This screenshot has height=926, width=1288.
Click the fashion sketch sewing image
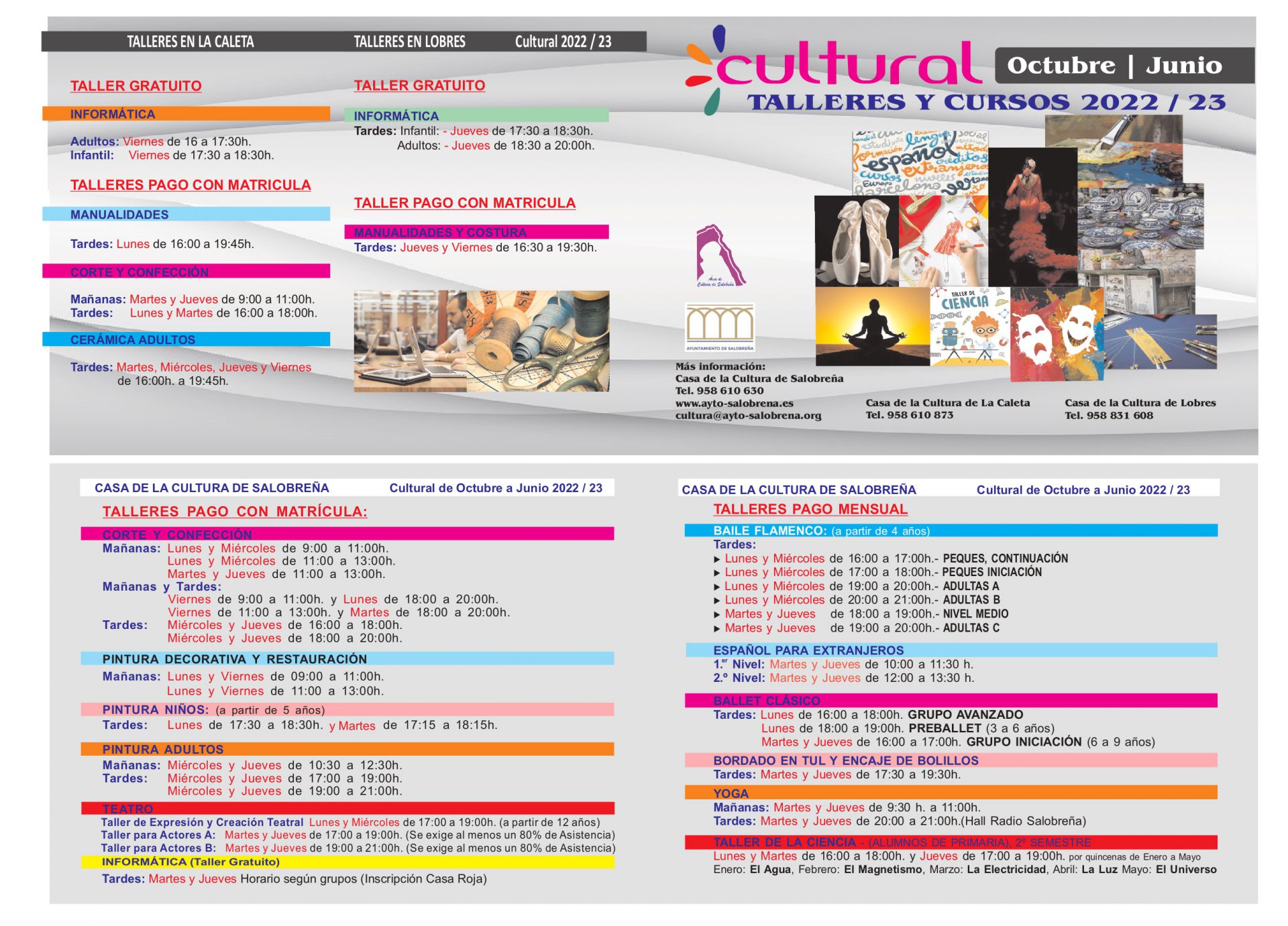point(943,241)
